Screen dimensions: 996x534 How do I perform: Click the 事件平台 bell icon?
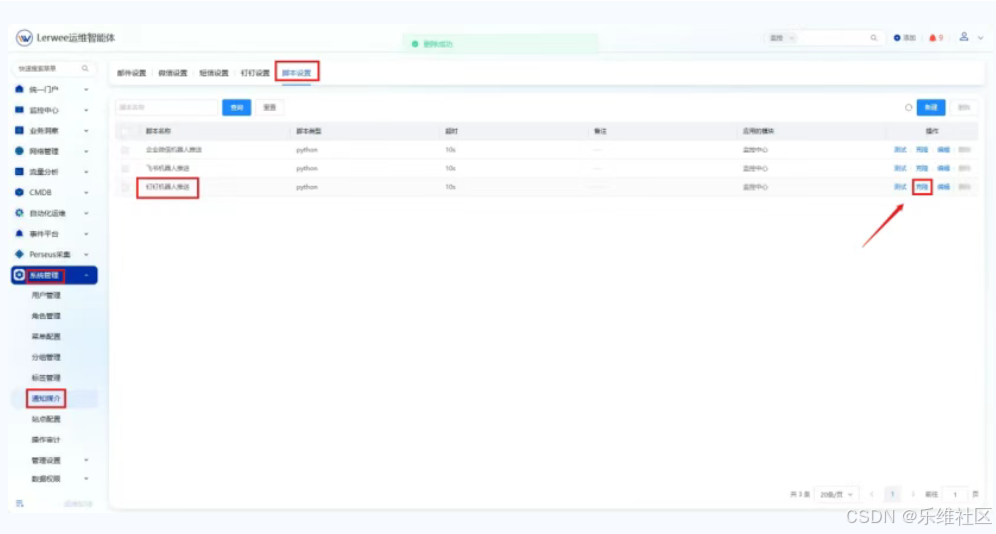[19, 234]
